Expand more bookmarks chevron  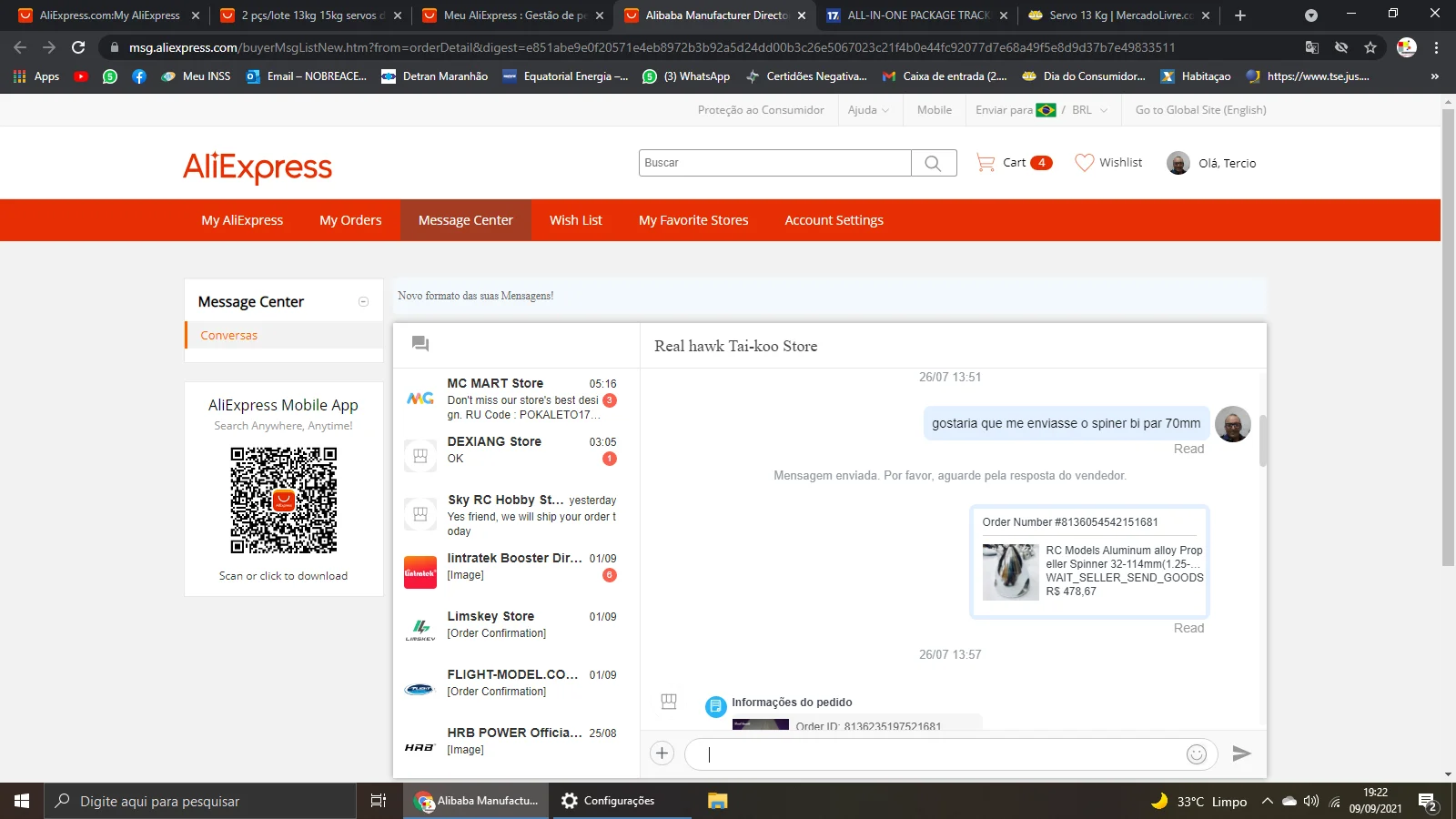pyautogui.click(x=1434, y=76)
